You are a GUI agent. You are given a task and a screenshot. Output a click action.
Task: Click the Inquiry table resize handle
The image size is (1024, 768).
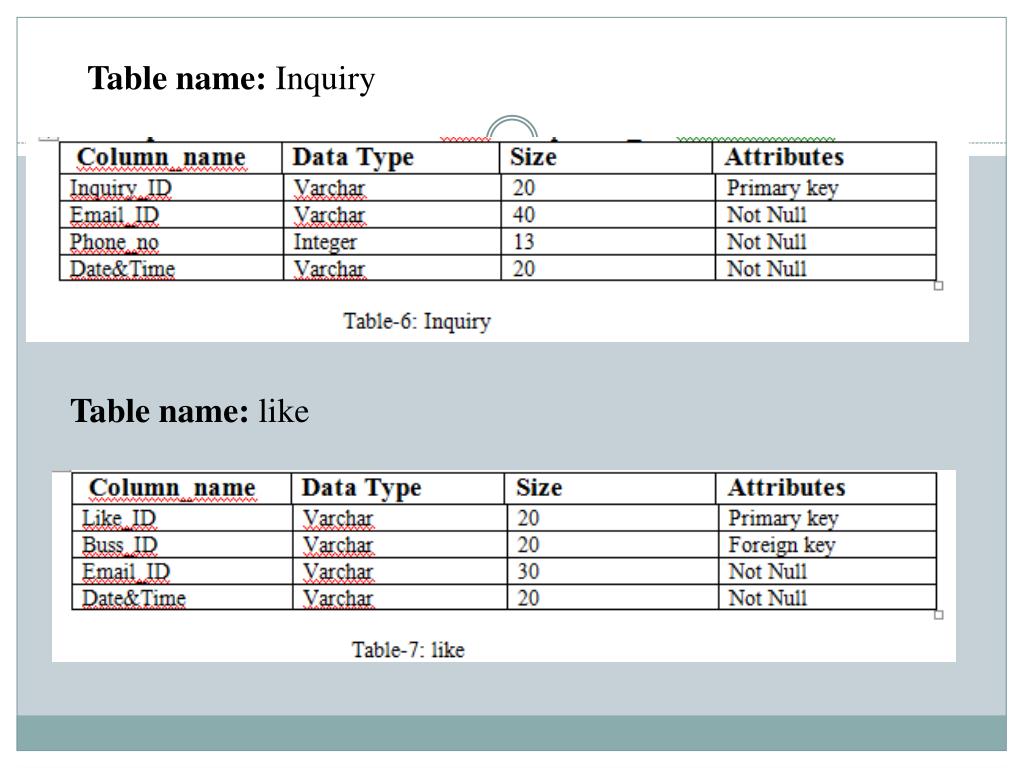point(939,285)
